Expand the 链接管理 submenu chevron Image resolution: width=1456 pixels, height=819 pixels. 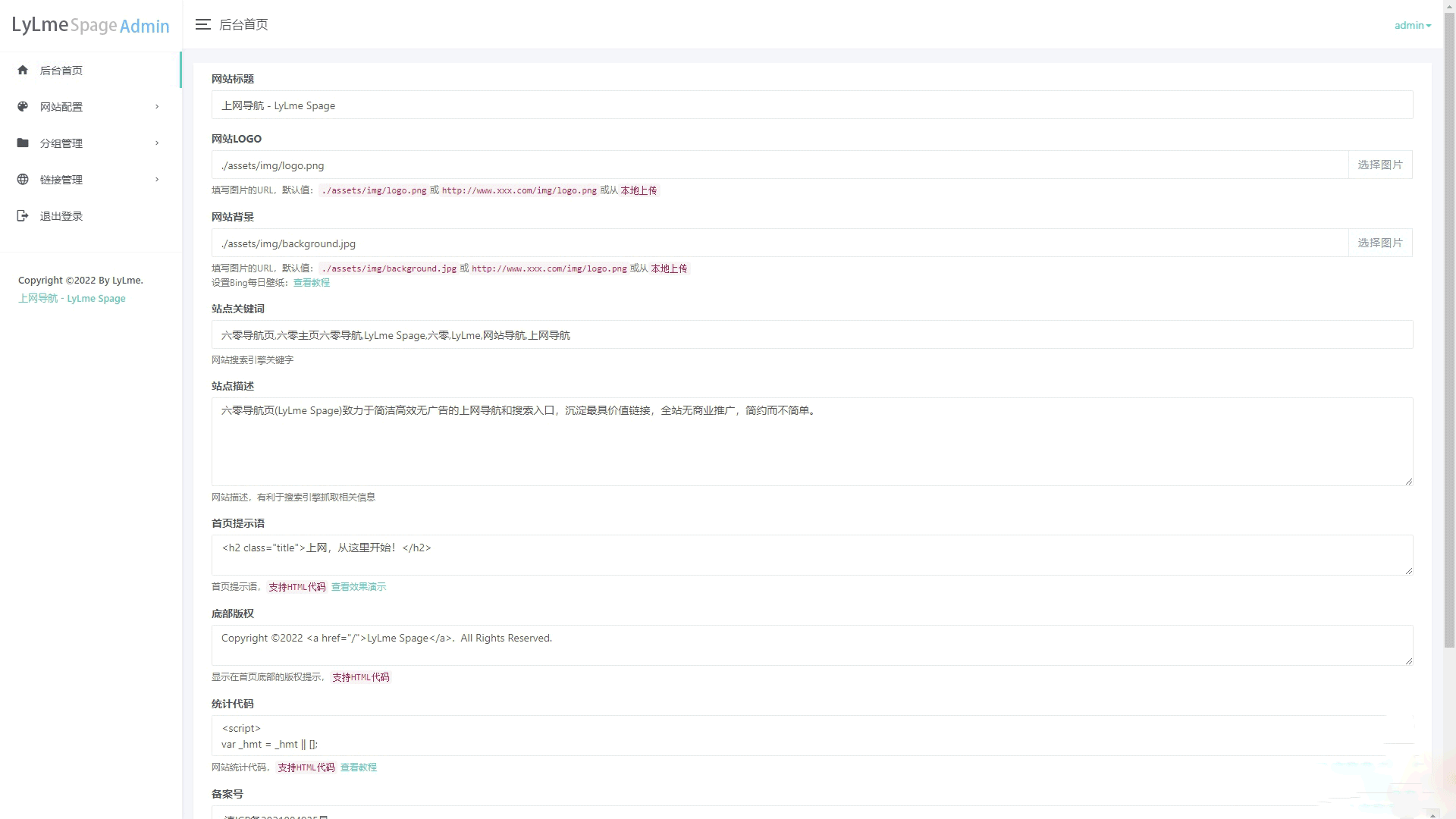157,179
